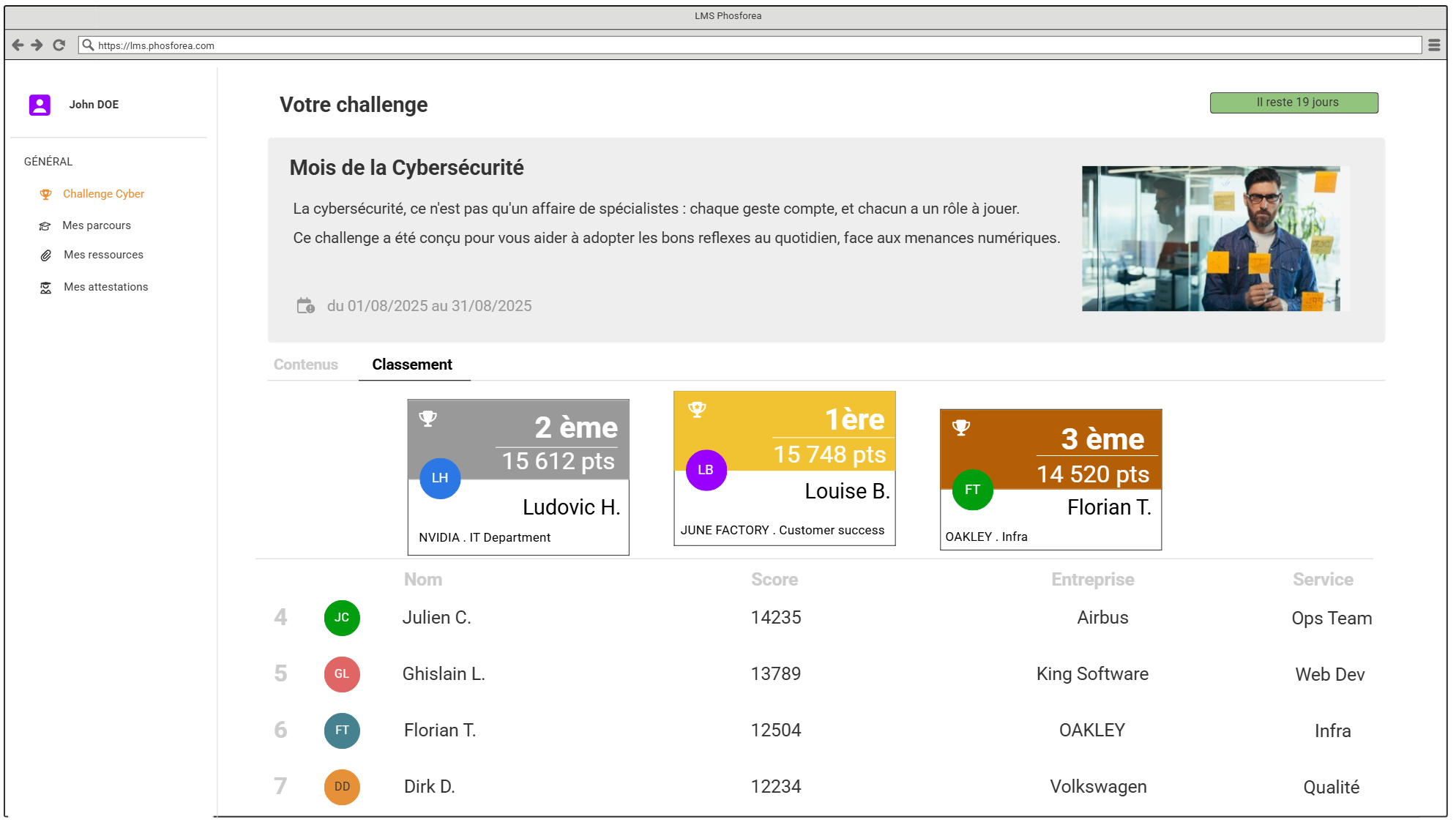The width and height of the screenshot is (1456, 822).
Task: Click the browser back arrow
Action: click(x=18, y=45)
